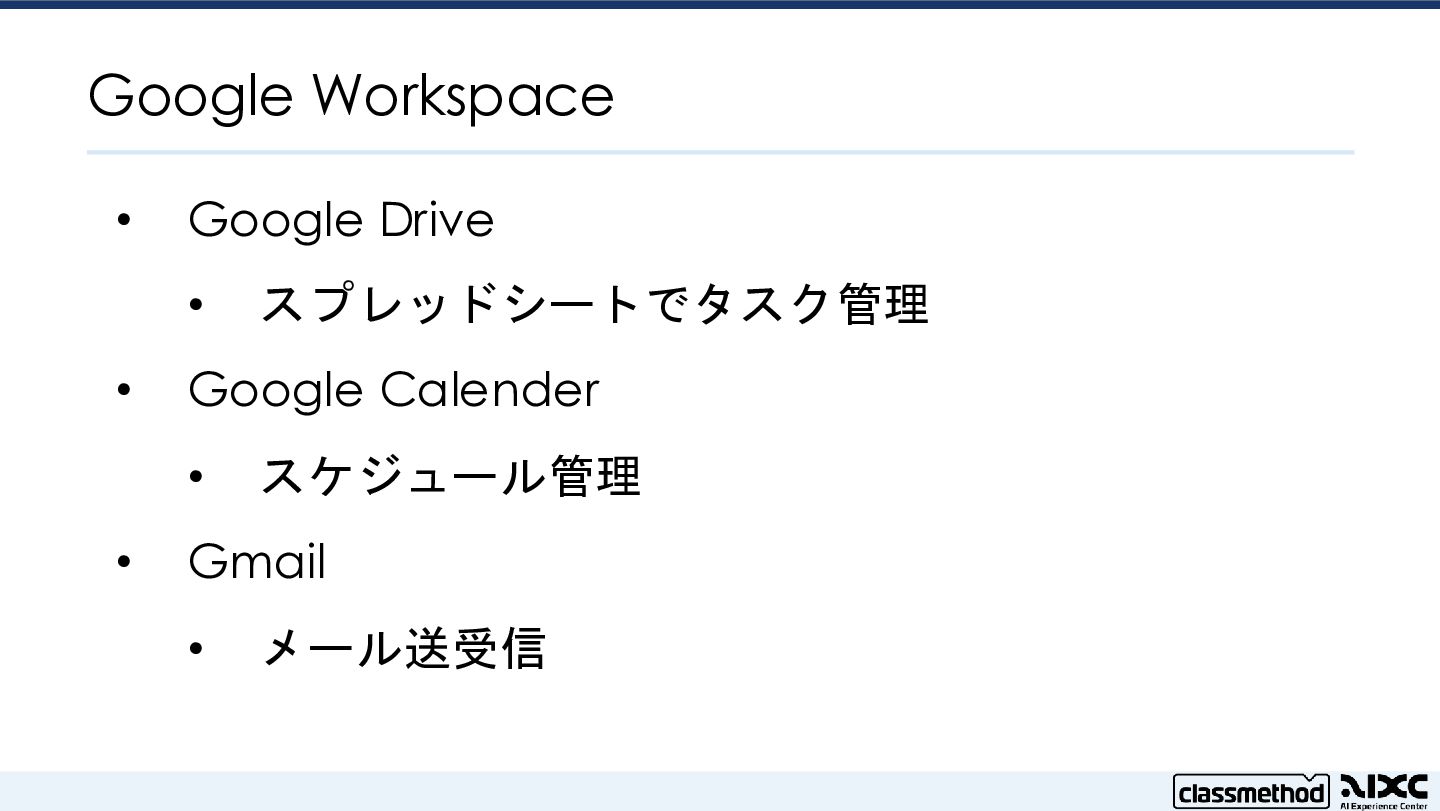Viewport: 1440px width, 811px height.
Task: Select the "スプレッドシートでタスク管理" sub-bullet text
Action: [595, 304]
